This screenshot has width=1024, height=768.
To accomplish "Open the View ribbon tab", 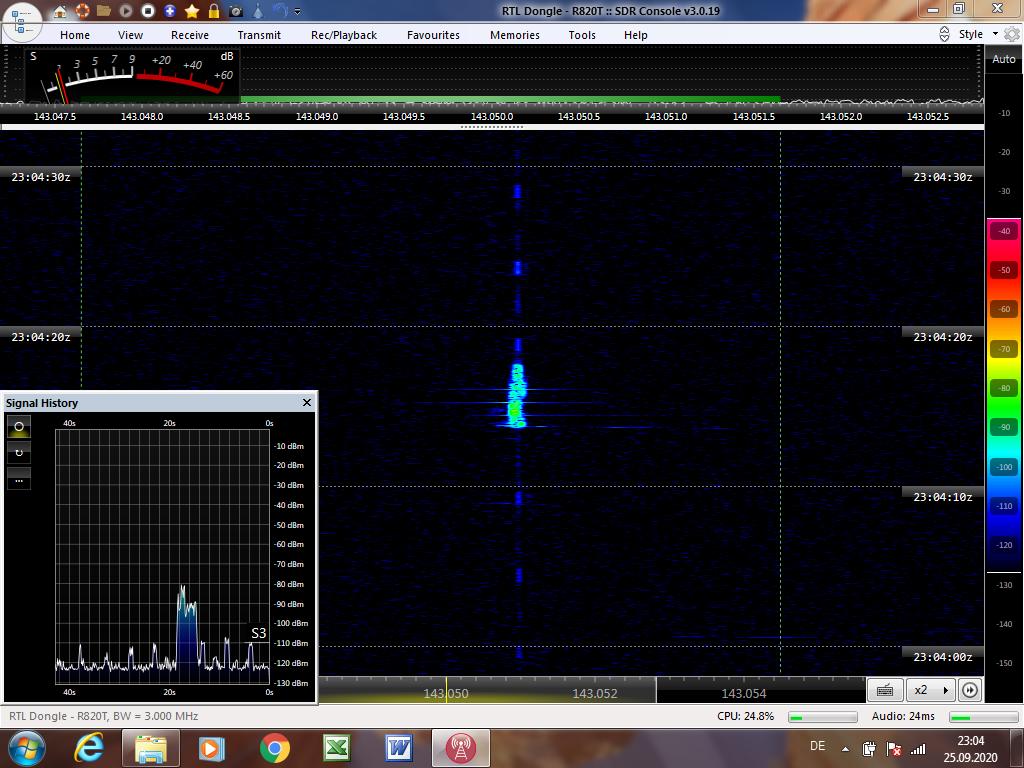I will [131, 35].
